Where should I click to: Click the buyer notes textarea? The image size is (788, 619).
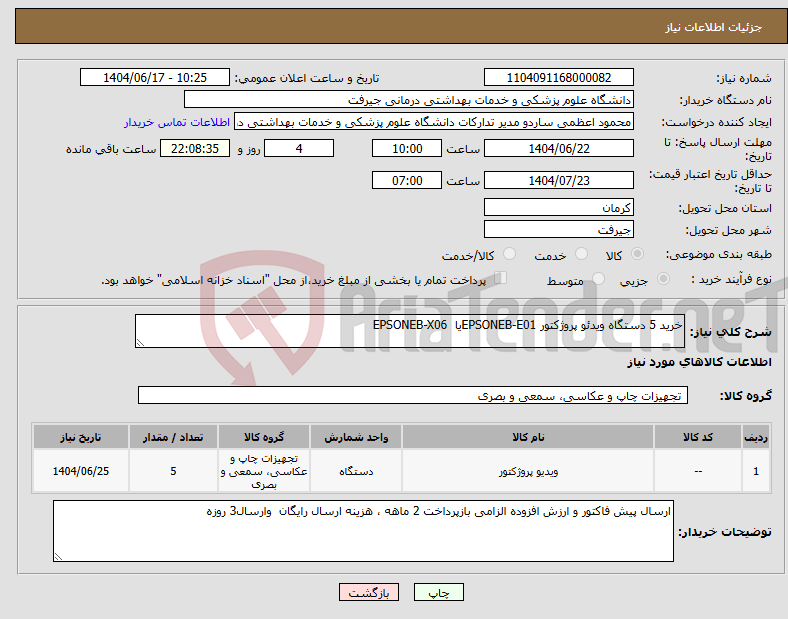point(363,531)
